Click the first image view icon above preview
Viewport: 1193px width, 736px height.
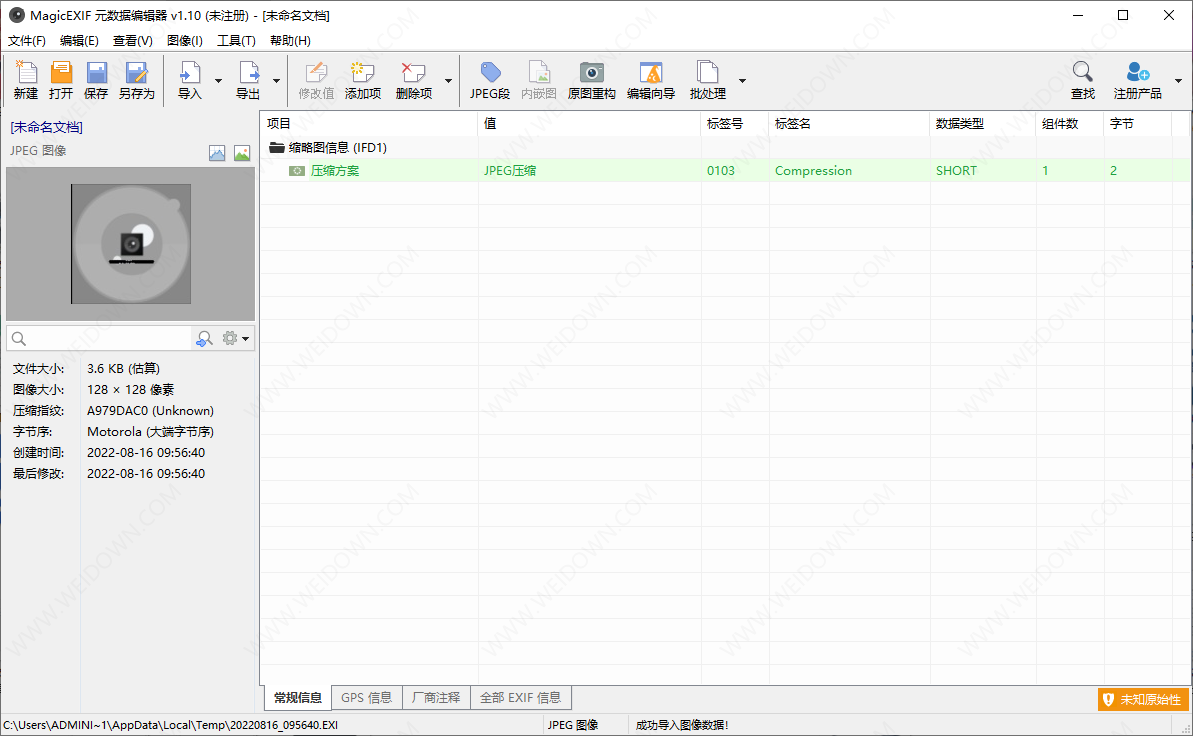point(217,153)
